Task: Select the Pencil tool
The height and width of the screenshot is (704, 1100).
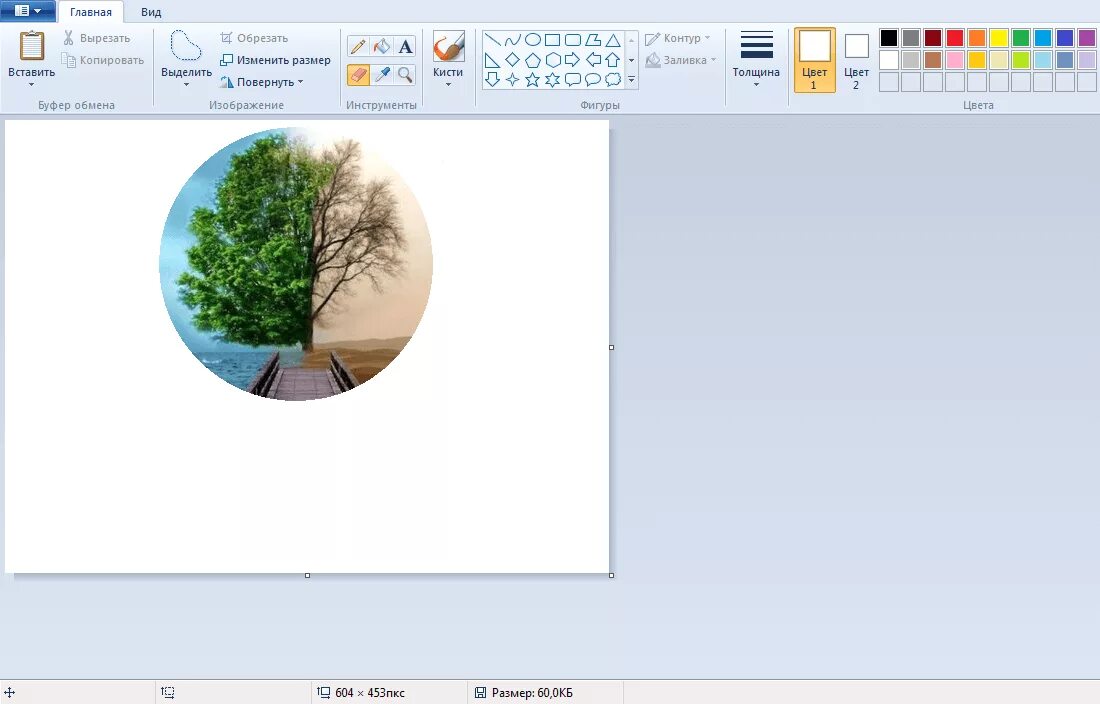Action: (358, 47)
